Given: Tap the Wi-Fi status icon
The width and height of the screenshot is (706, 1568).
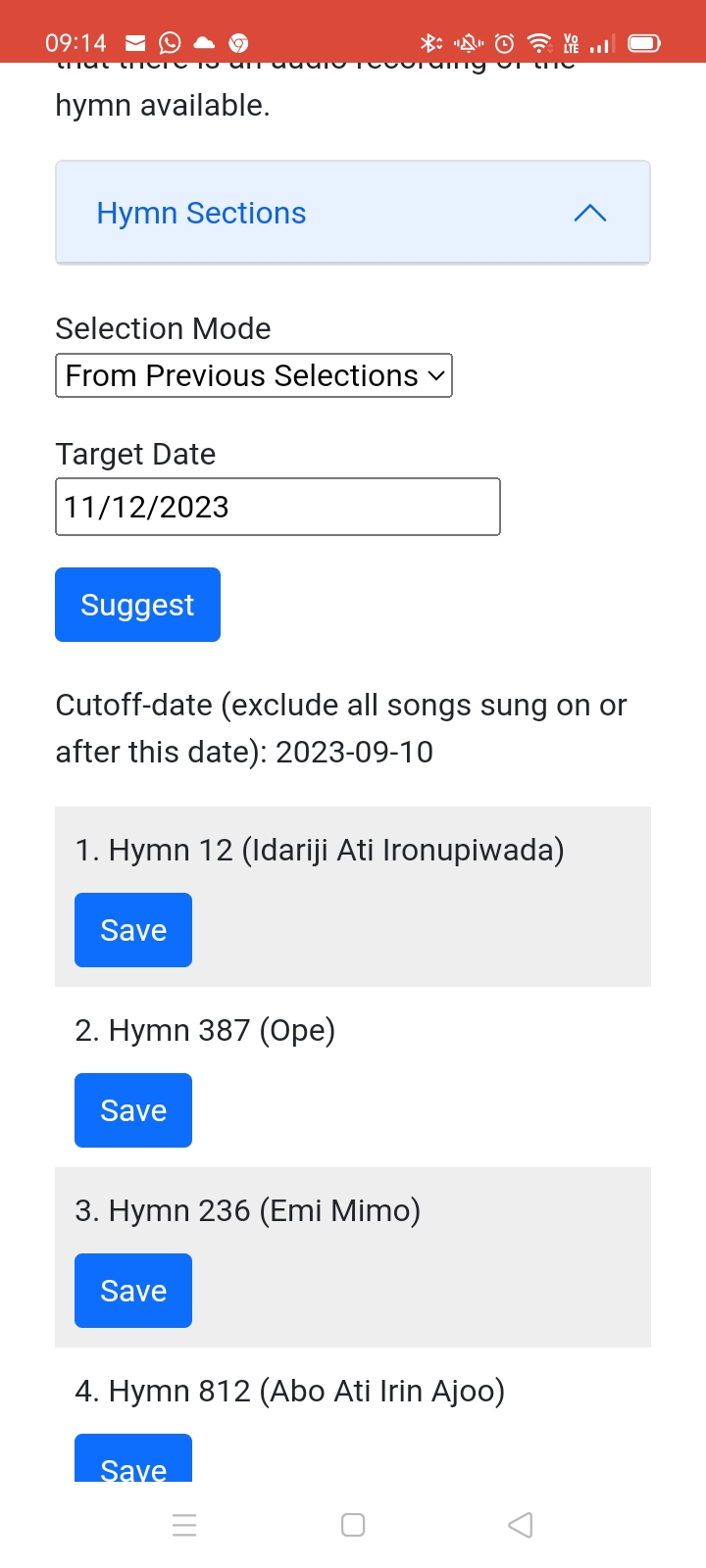Looking at the screenshot, I should click(538, 43).
